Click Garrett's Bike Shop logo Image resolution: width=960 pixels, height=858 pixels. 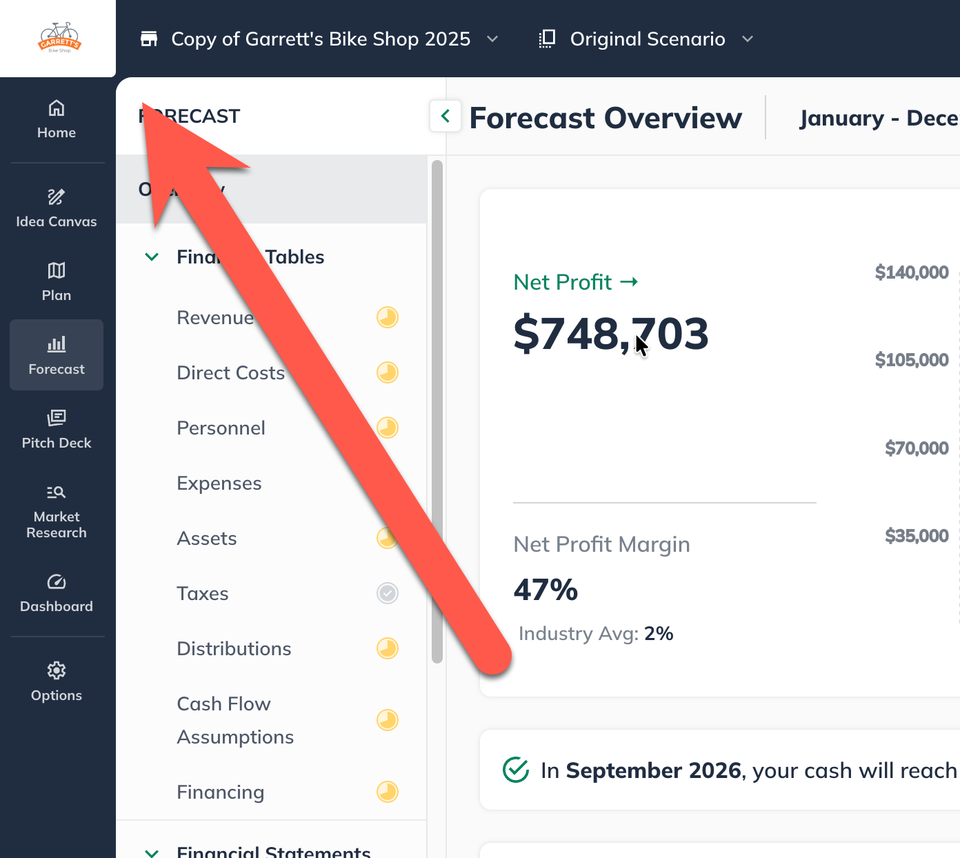(59, 37)
